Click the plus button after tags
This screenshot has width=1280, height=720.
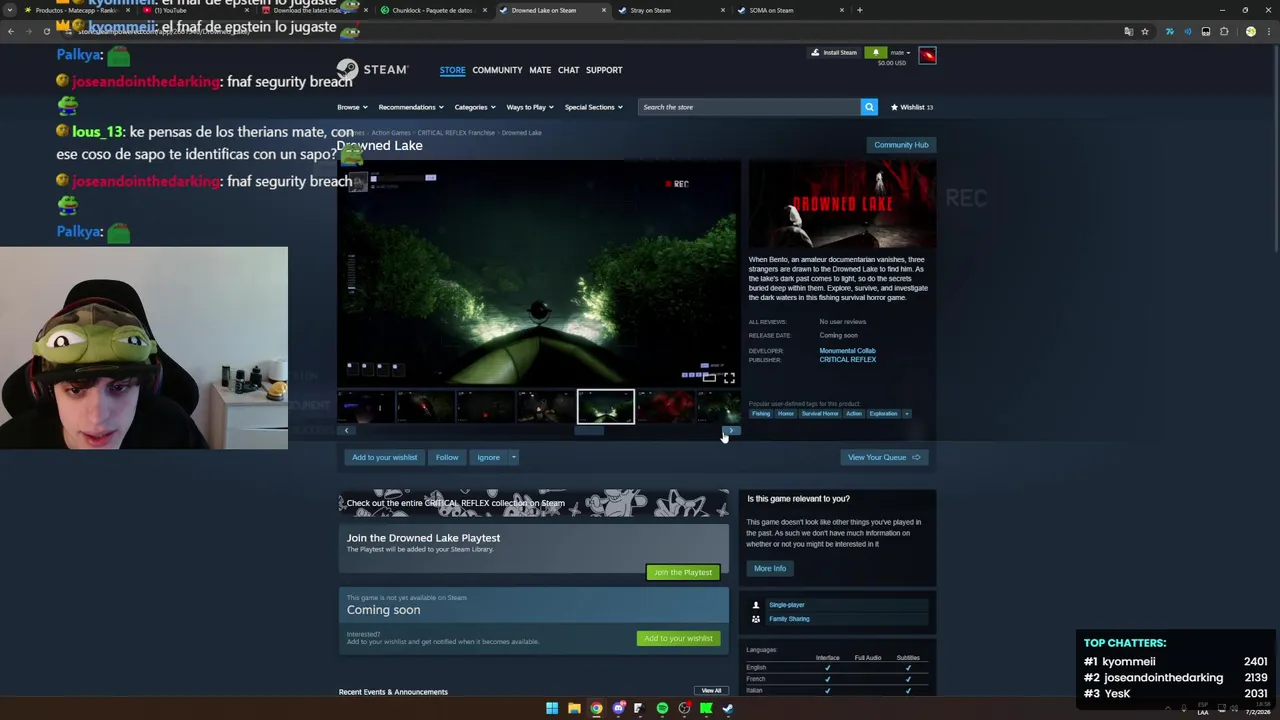click(x=907, y=414)
